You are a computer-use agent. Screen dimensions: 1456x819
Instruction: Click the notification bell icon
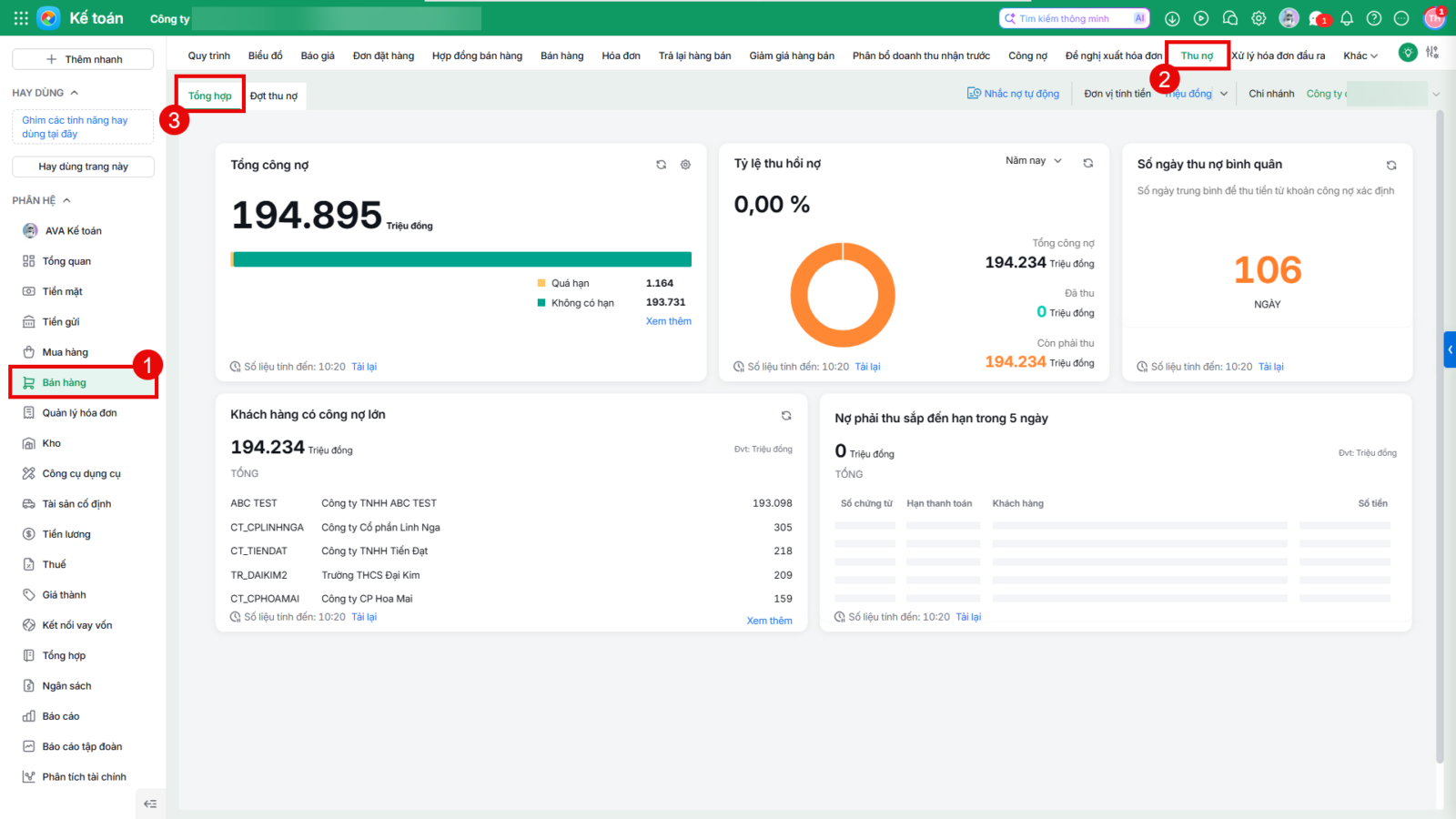(1346, 18)
